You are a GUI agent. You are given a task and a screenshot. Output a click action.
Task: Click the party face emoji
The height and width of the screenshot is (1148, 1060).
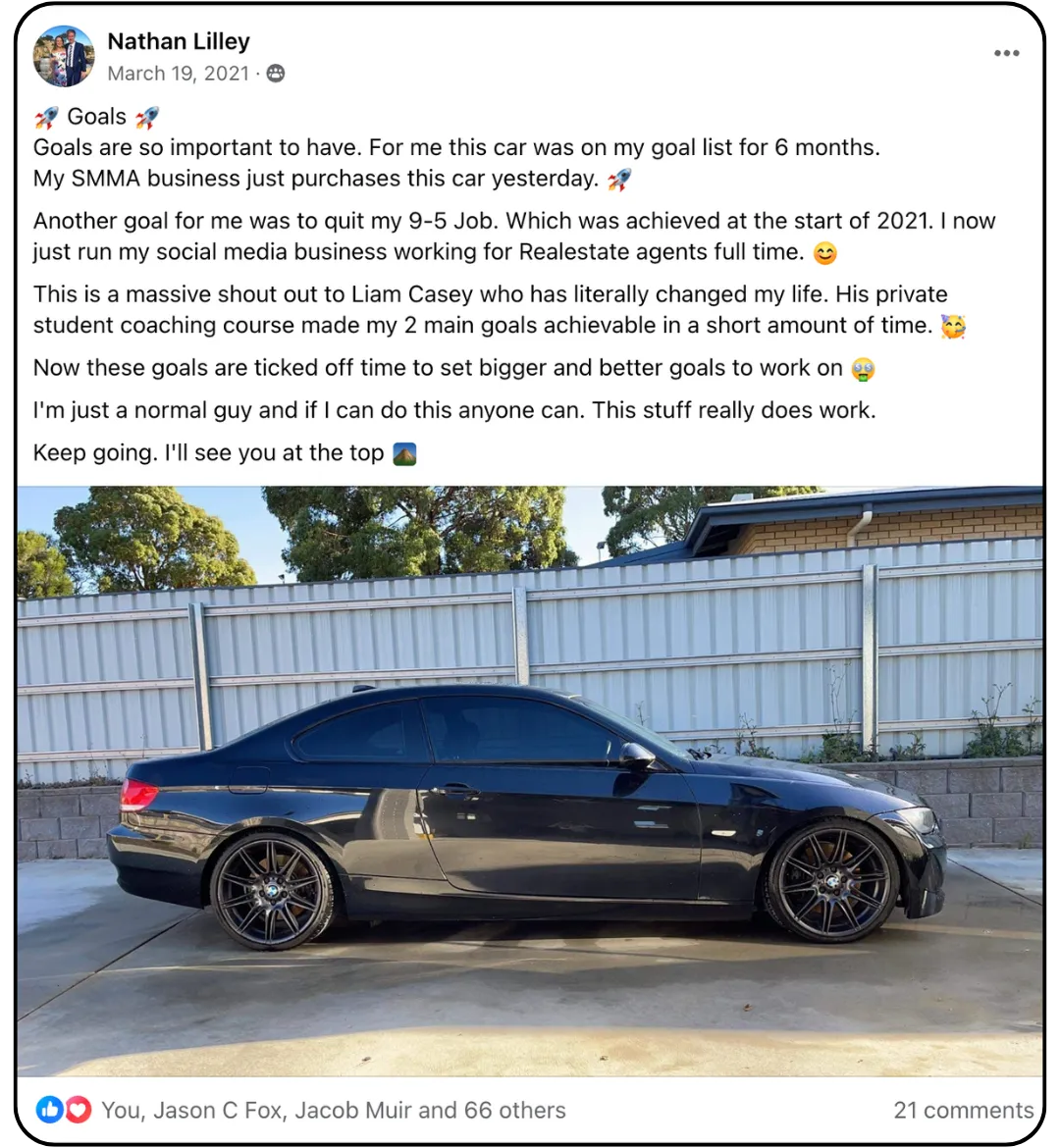953,326
